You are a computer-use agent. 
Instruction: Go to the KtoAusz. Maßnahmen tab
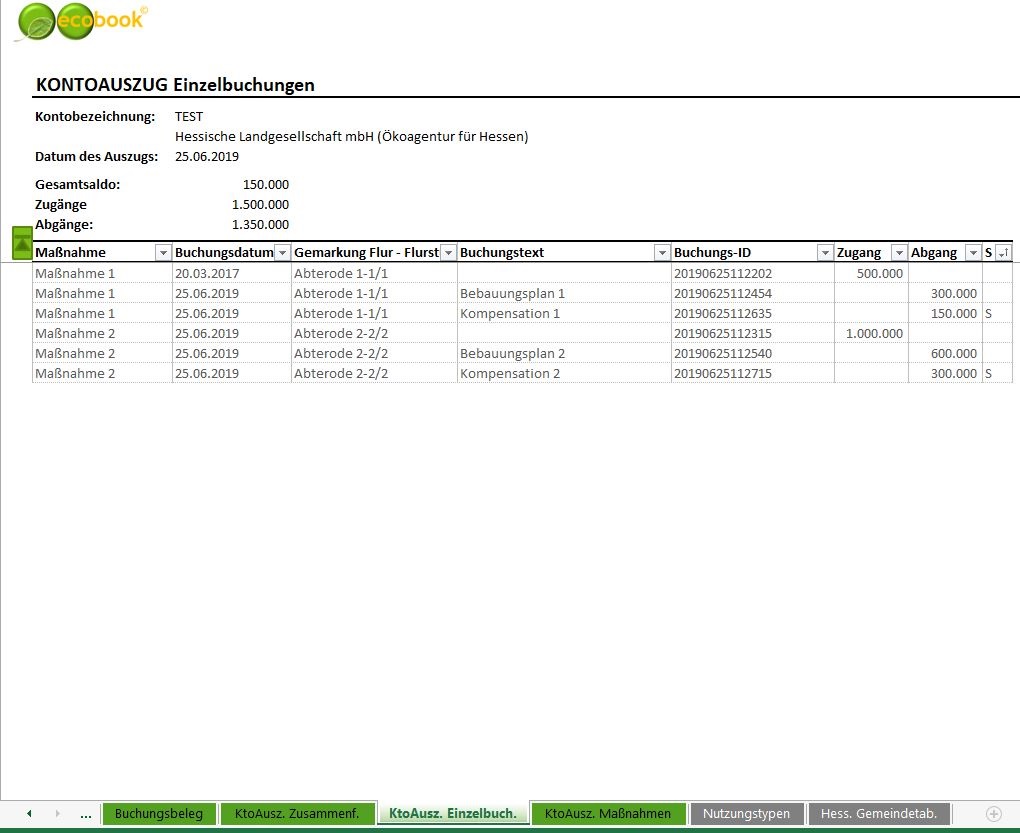pyautogui.click(x=608, y=814)
